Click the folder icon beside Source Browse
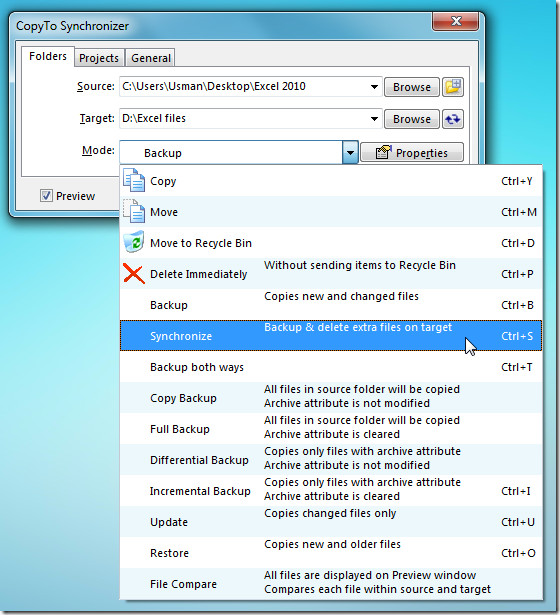560x615 pixels. 453,87
